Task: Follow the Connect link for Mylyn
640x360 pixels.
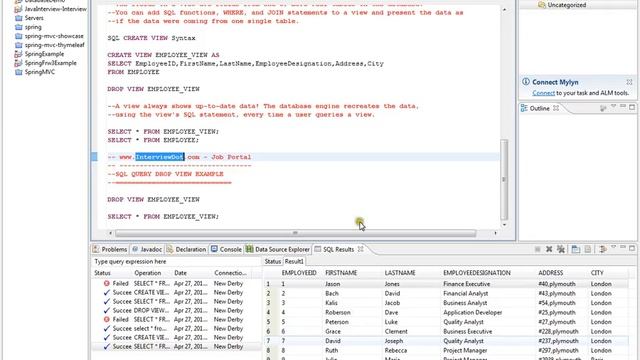Action: pyautogui.click(x=543, y=93)
